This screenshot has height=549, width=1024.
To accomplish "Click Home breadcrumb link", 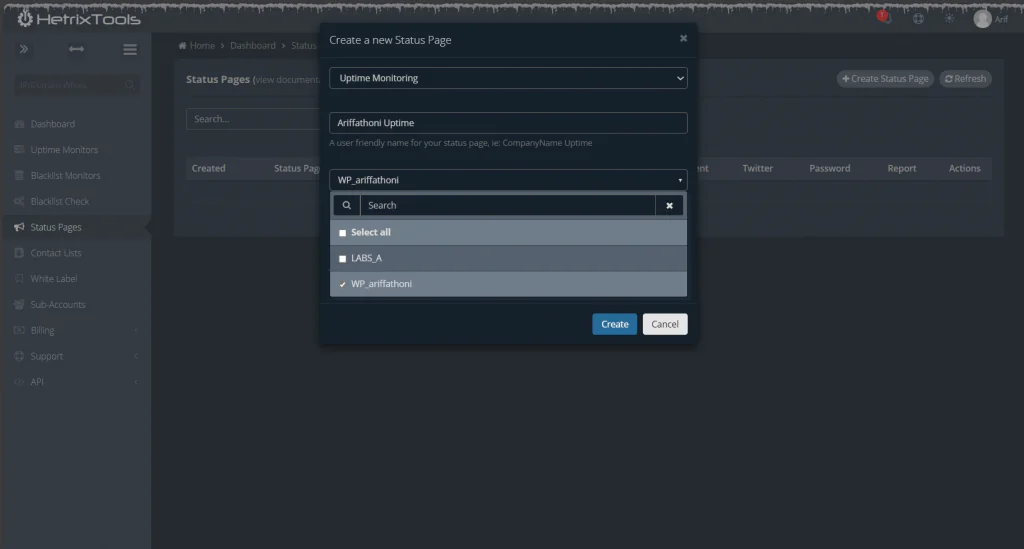I will click(x=202, y=46).
